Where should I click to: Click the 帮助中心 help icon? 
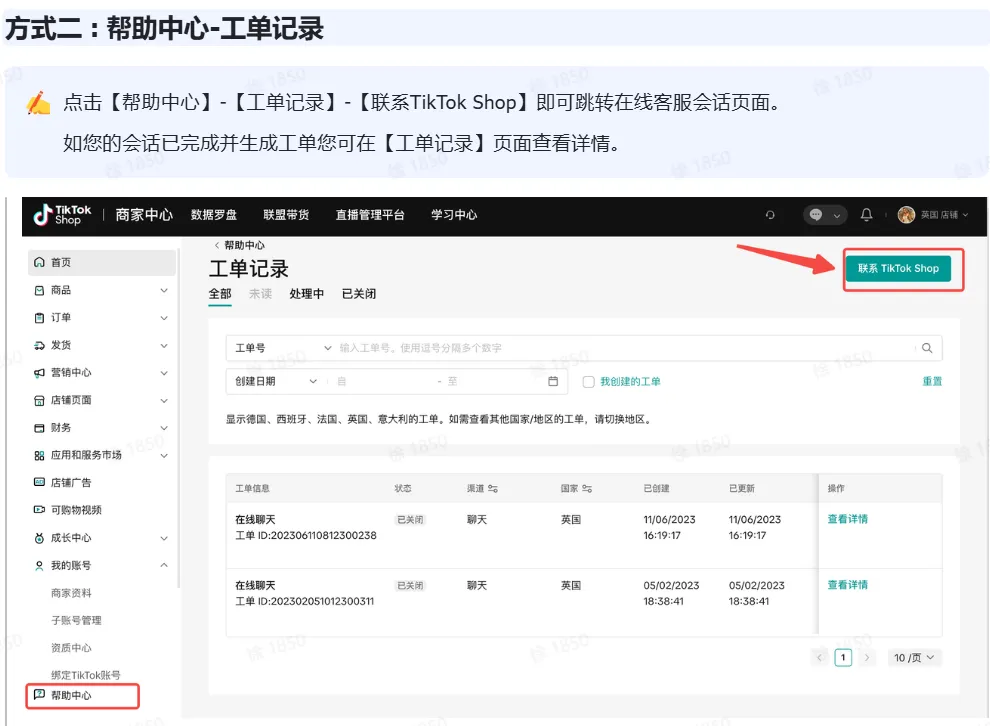(x=39, y=694)
